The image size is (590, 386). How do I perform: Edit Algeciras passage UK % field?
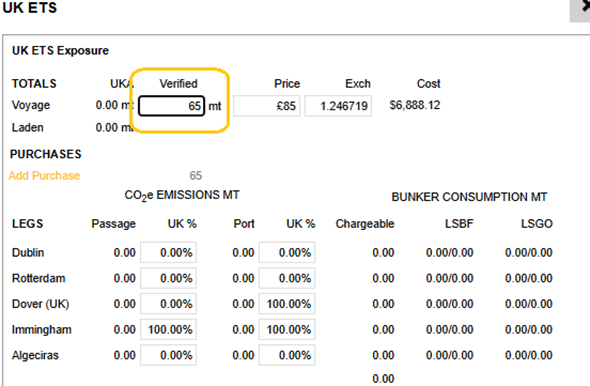[x=169, y=355]
